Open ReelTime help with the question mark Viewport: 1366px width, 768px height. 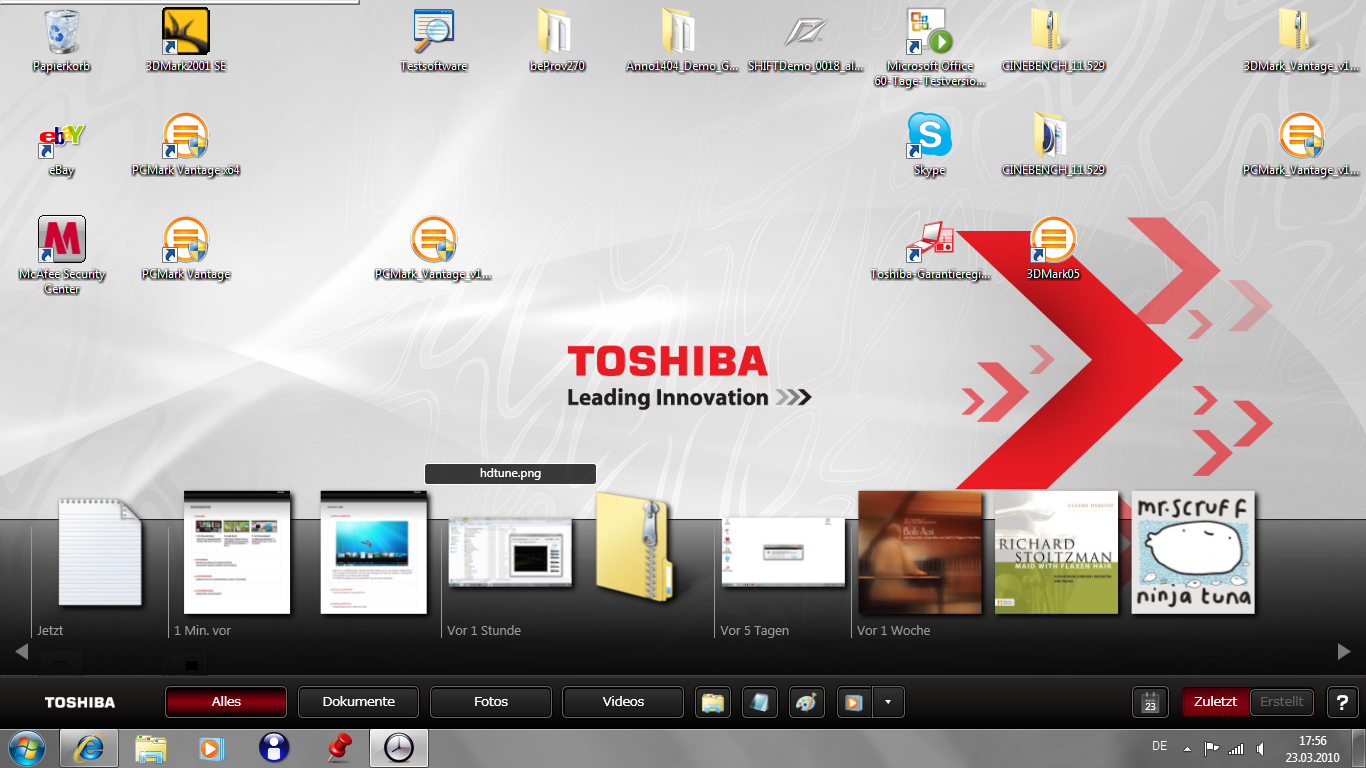[x=1342, y=702]
